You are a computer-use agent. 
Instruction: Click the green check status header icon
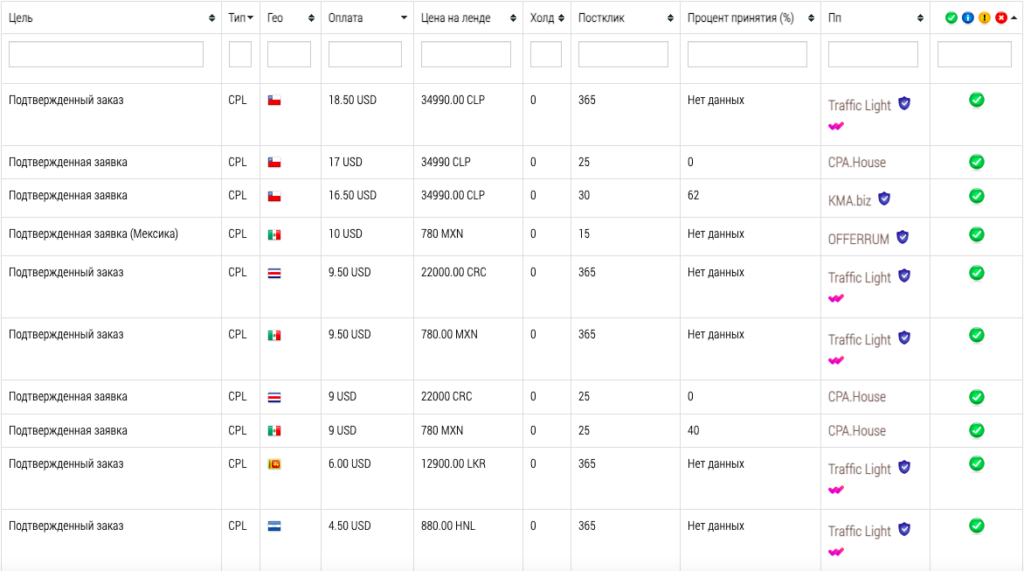(951, 18)
